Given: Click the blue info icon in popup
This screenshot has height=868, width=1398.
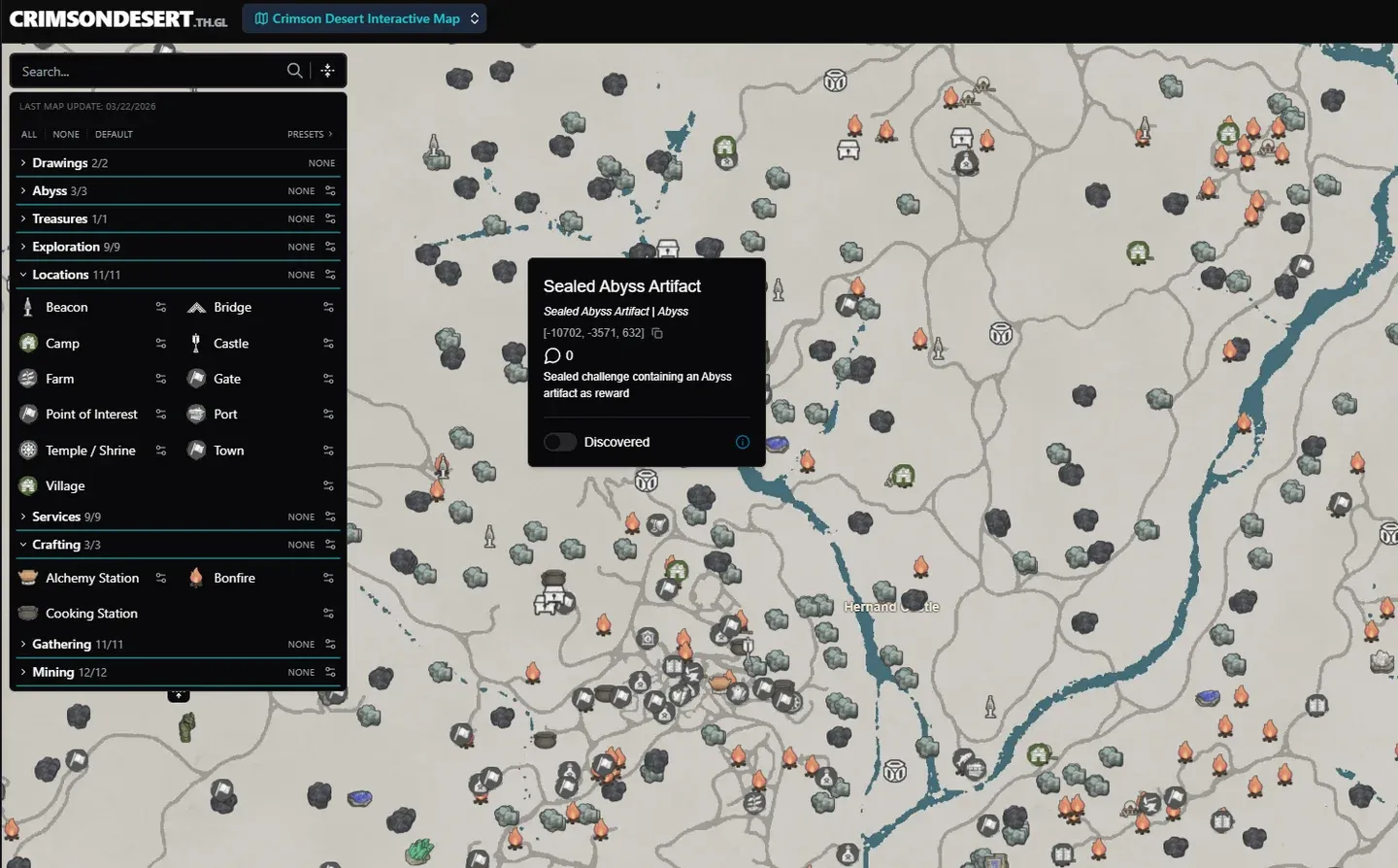Looking at the screenshot, I should point(743,442).
